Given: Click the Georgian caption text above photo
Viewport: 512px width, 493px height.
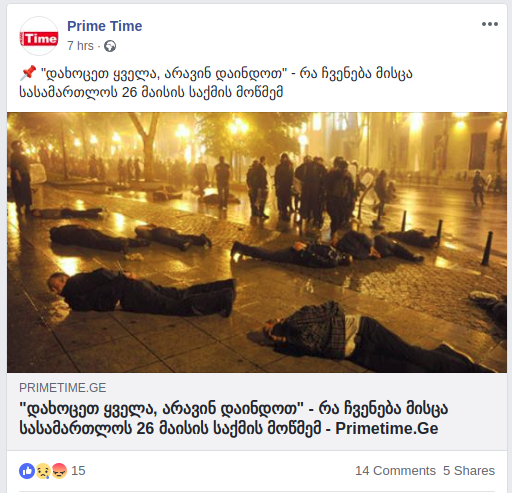Looking at the screenshot, I should (x=216, y=82).
